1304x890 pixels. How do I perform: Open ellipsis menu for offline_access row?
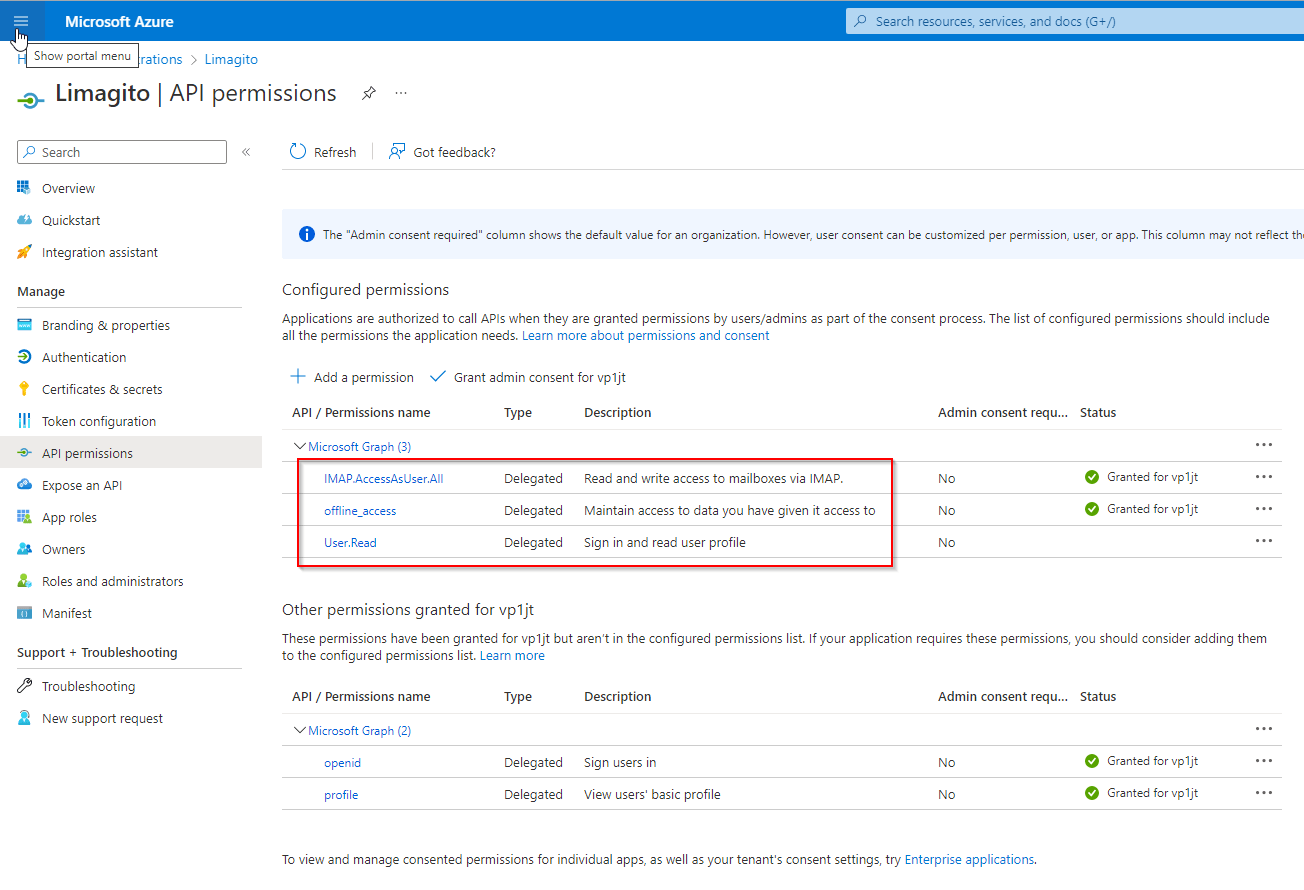click(1264, 509)
